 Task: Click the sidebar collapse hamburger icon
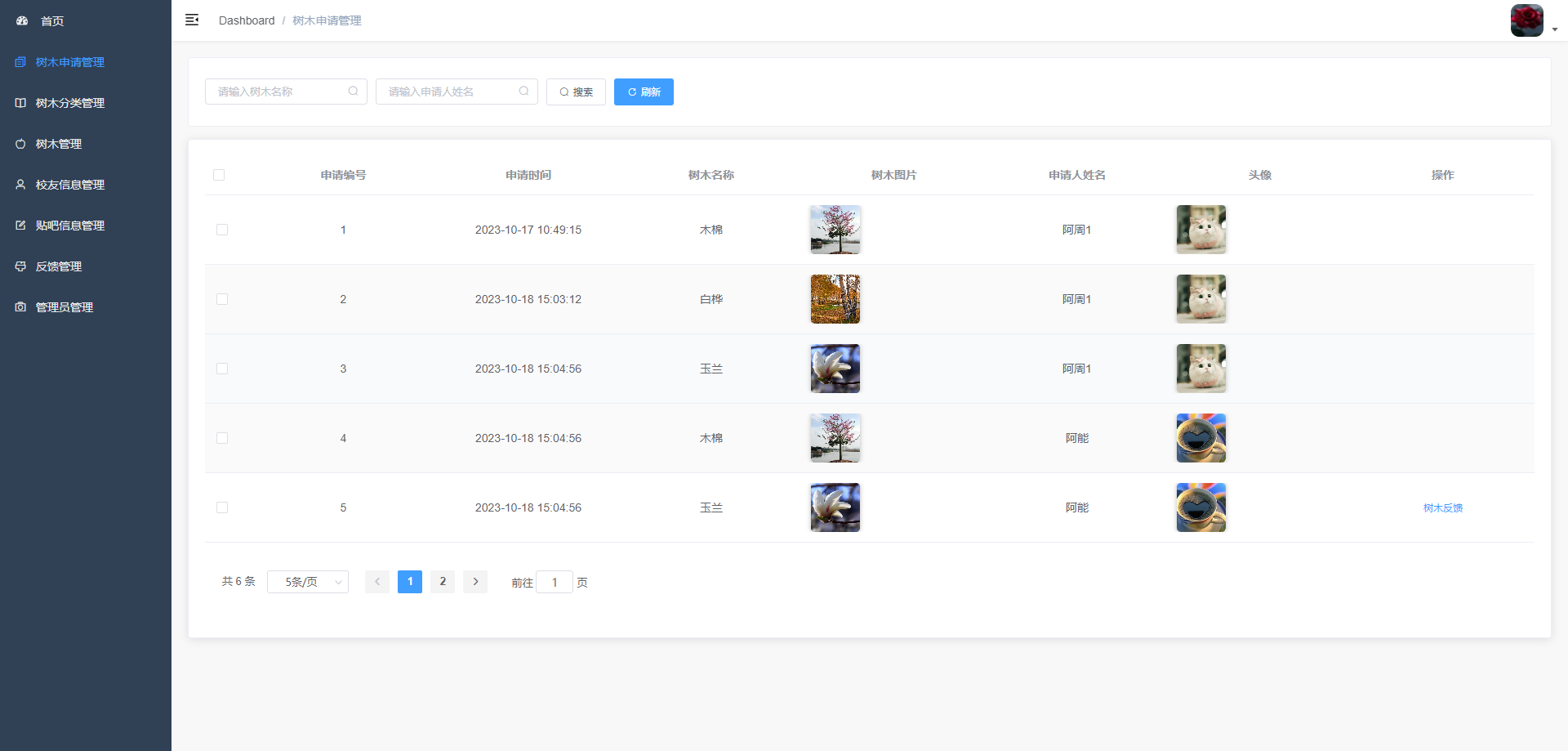point(192,20)
